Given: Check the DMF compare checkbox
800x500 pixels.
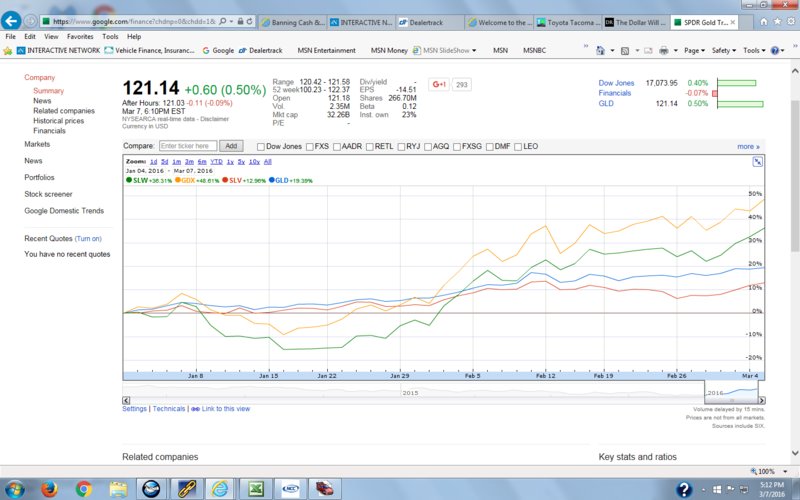Looking at the screenshot, I should 489,147.
